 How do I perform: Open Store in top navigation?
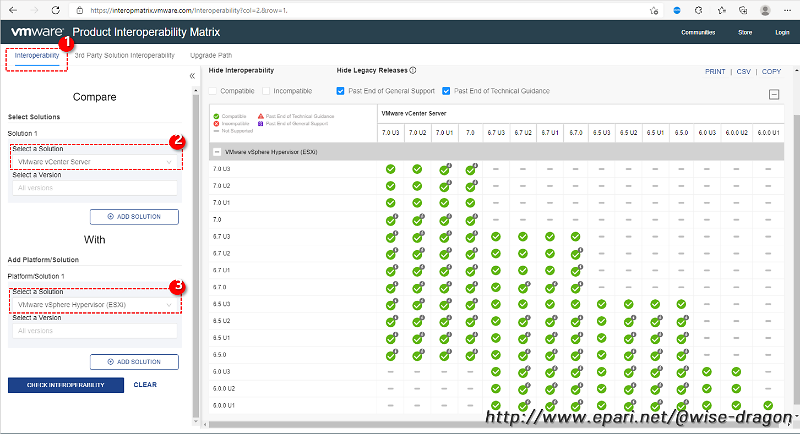pos(745,32)
